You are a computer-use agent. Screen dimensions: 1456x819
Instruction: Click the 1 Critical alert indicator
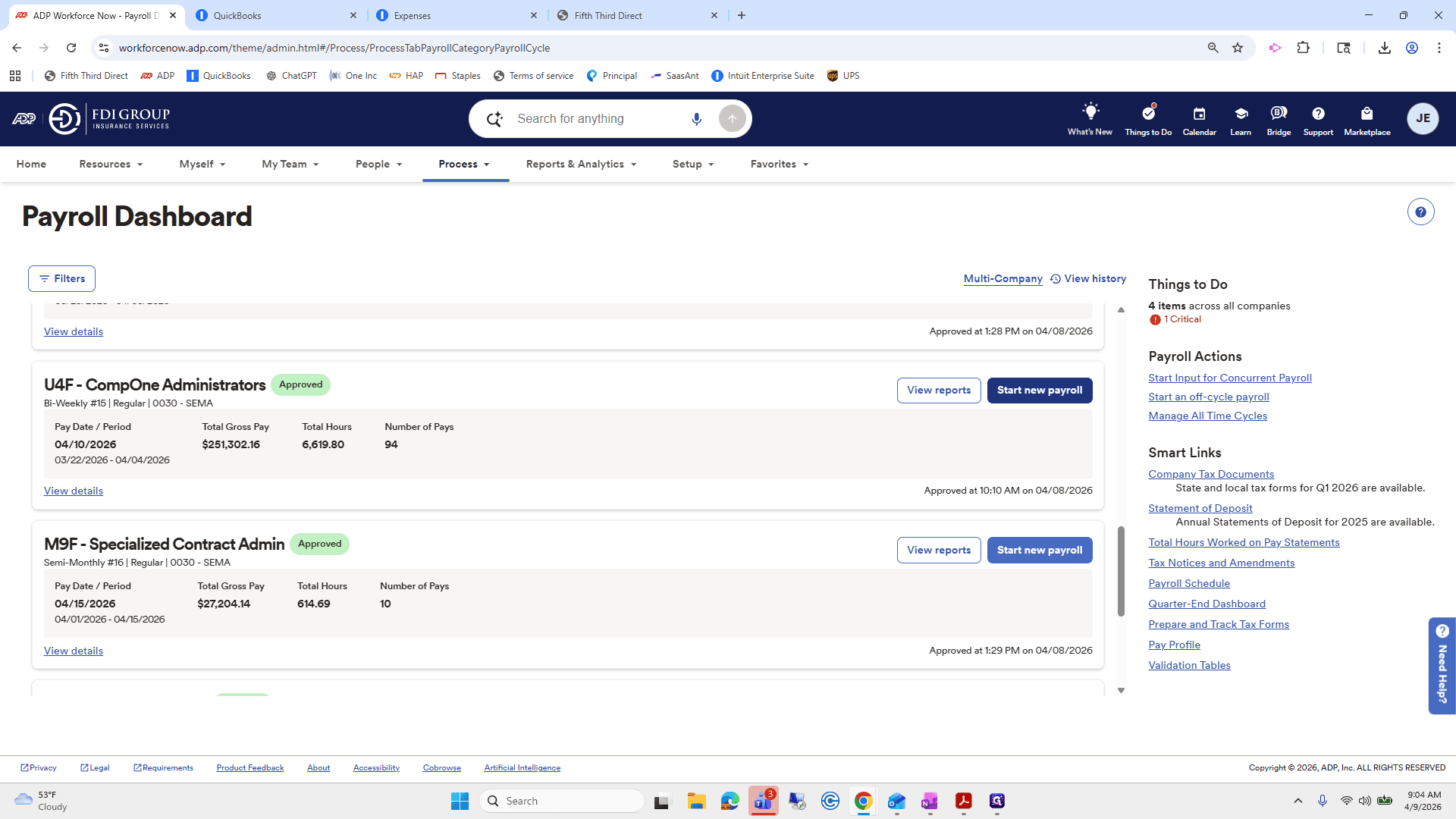tap(1175, 319)
